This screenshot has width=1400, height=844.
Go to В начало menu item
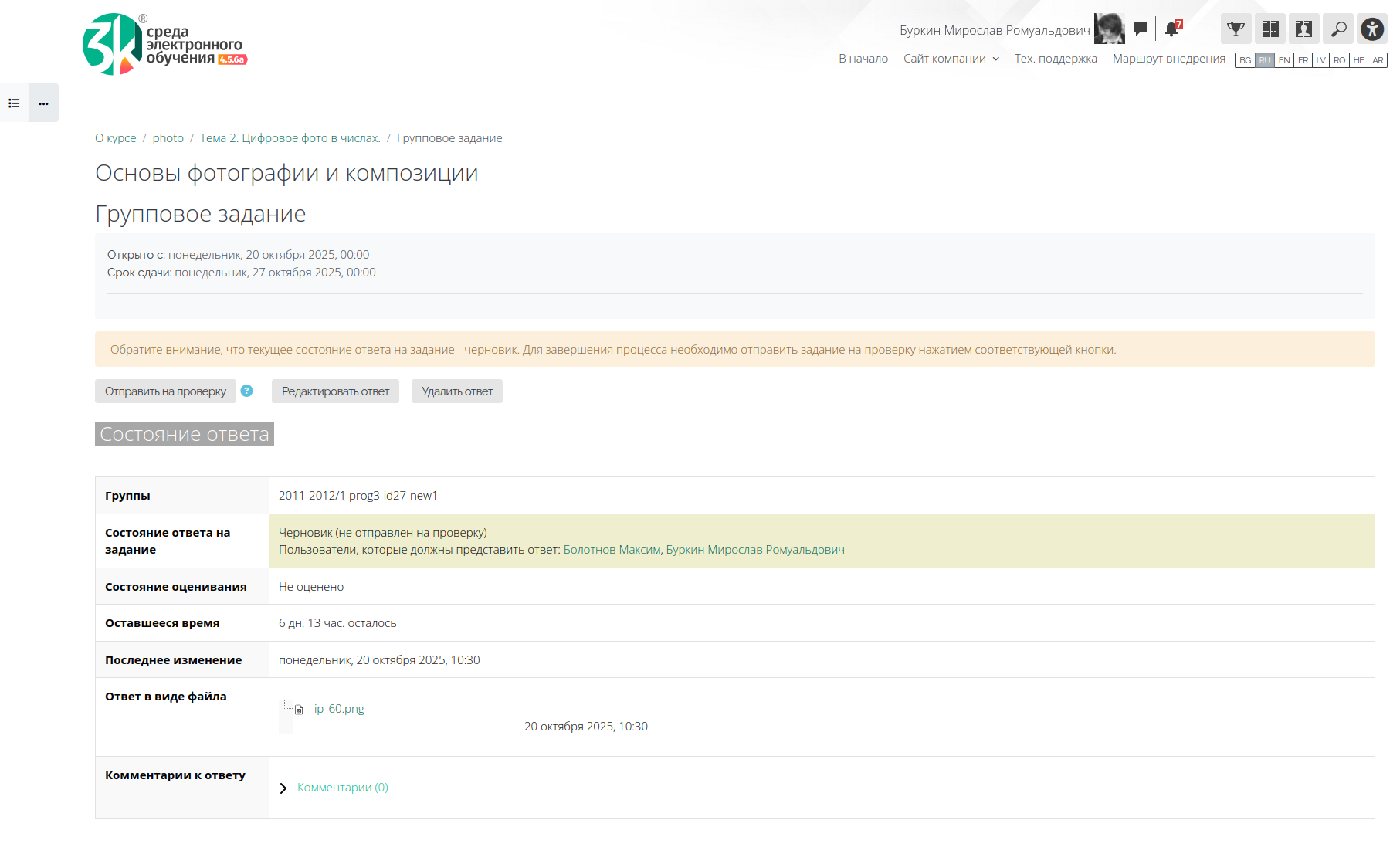(x=863, y=59)
